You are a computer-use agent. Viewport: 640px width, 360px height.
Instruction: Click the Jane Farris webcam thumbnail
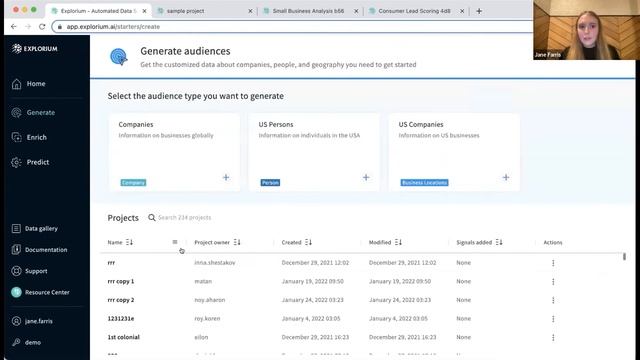coord(586,30)
